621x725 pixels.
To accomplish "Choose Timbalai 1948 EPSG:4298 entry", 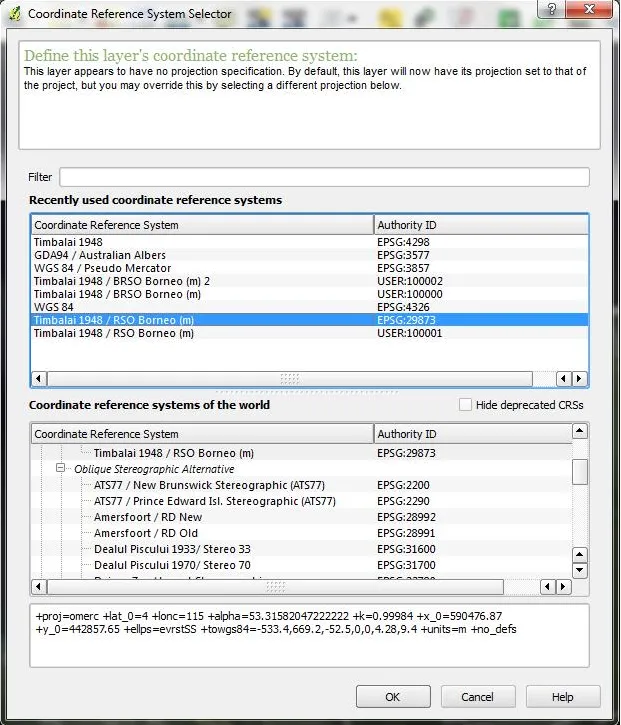I will 68,242.
